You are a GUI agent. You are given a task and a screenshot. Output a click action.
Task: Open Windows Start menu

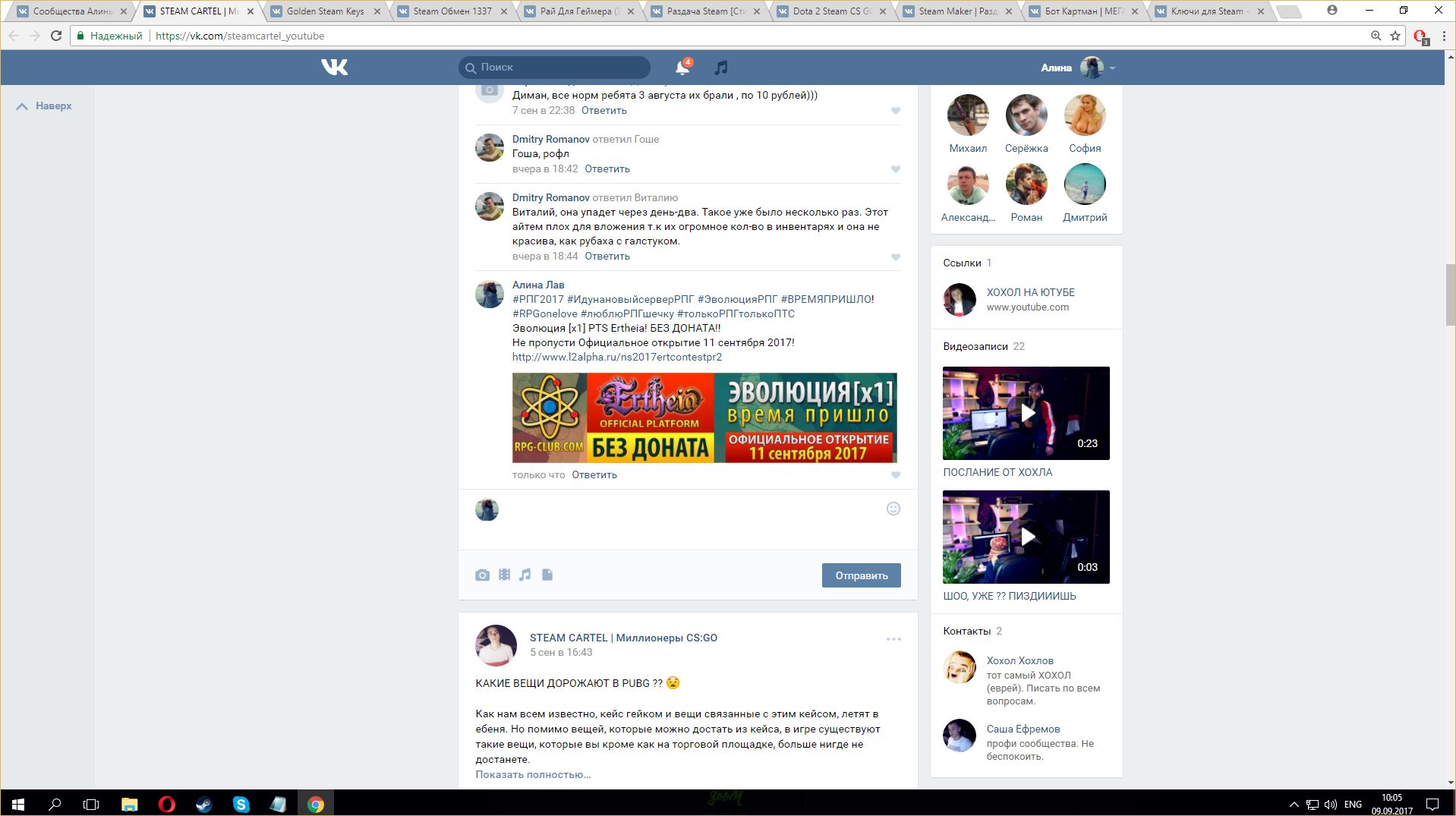point(18,804)
